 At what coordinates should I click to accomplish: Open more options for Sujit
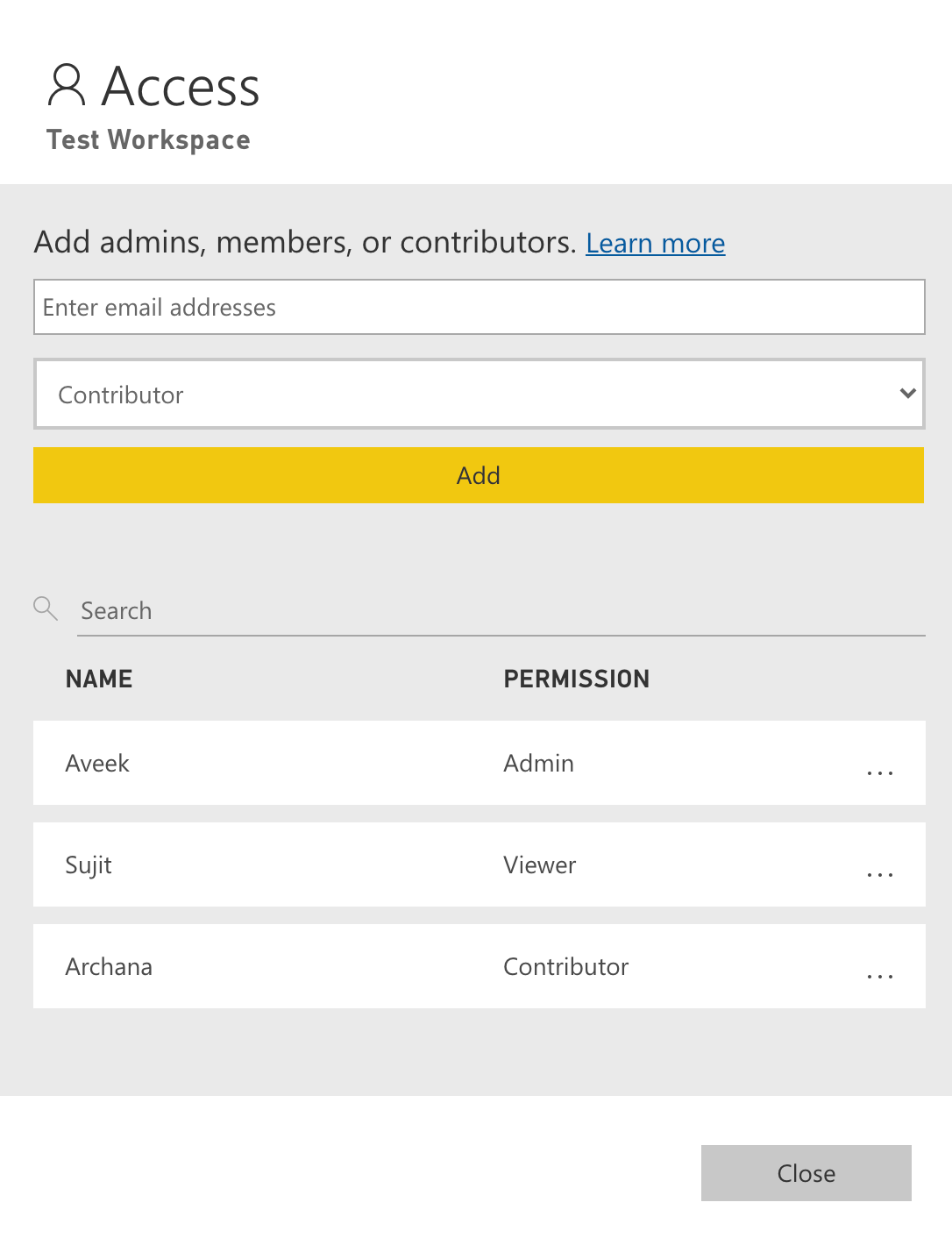(x=879, y=874)
